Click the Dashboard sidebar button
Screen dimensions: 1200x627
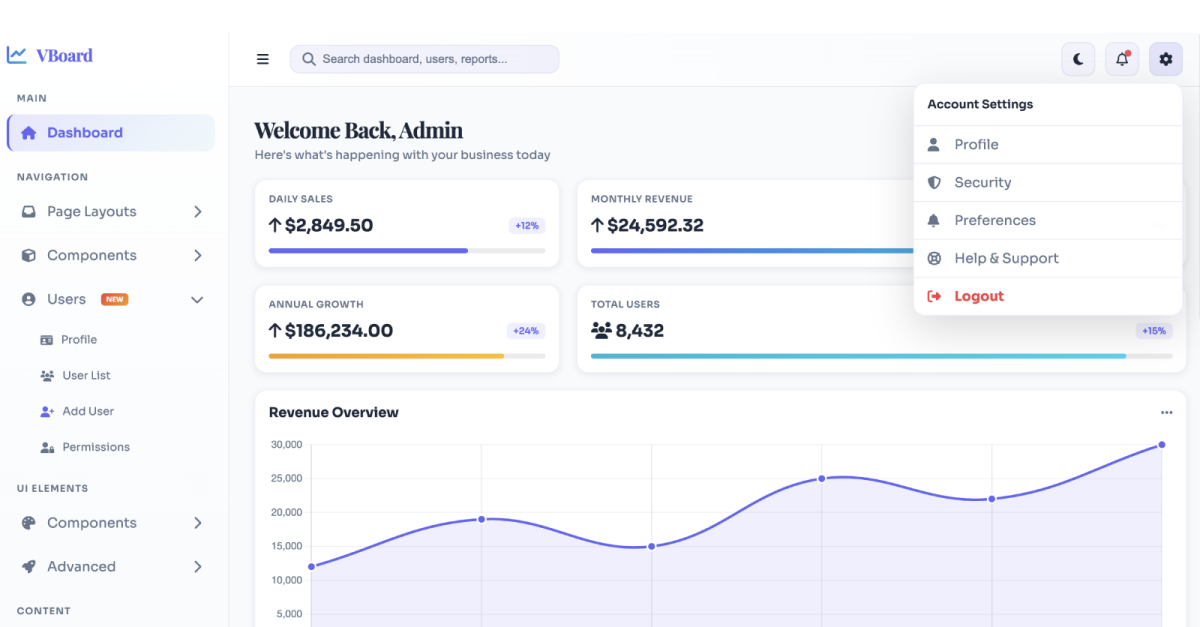[111, 133]
